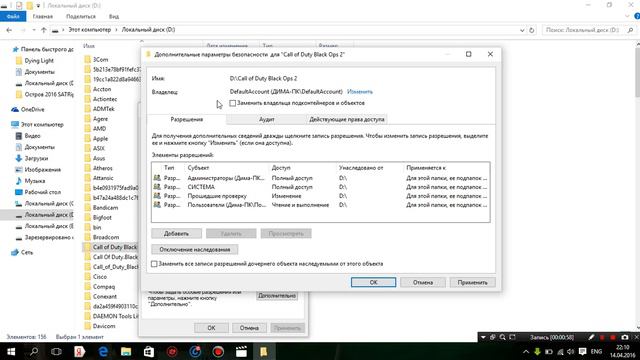Switch ENG keyboard language indicator
This screenshot has height=360, width=640.
(x=596, y=351)
